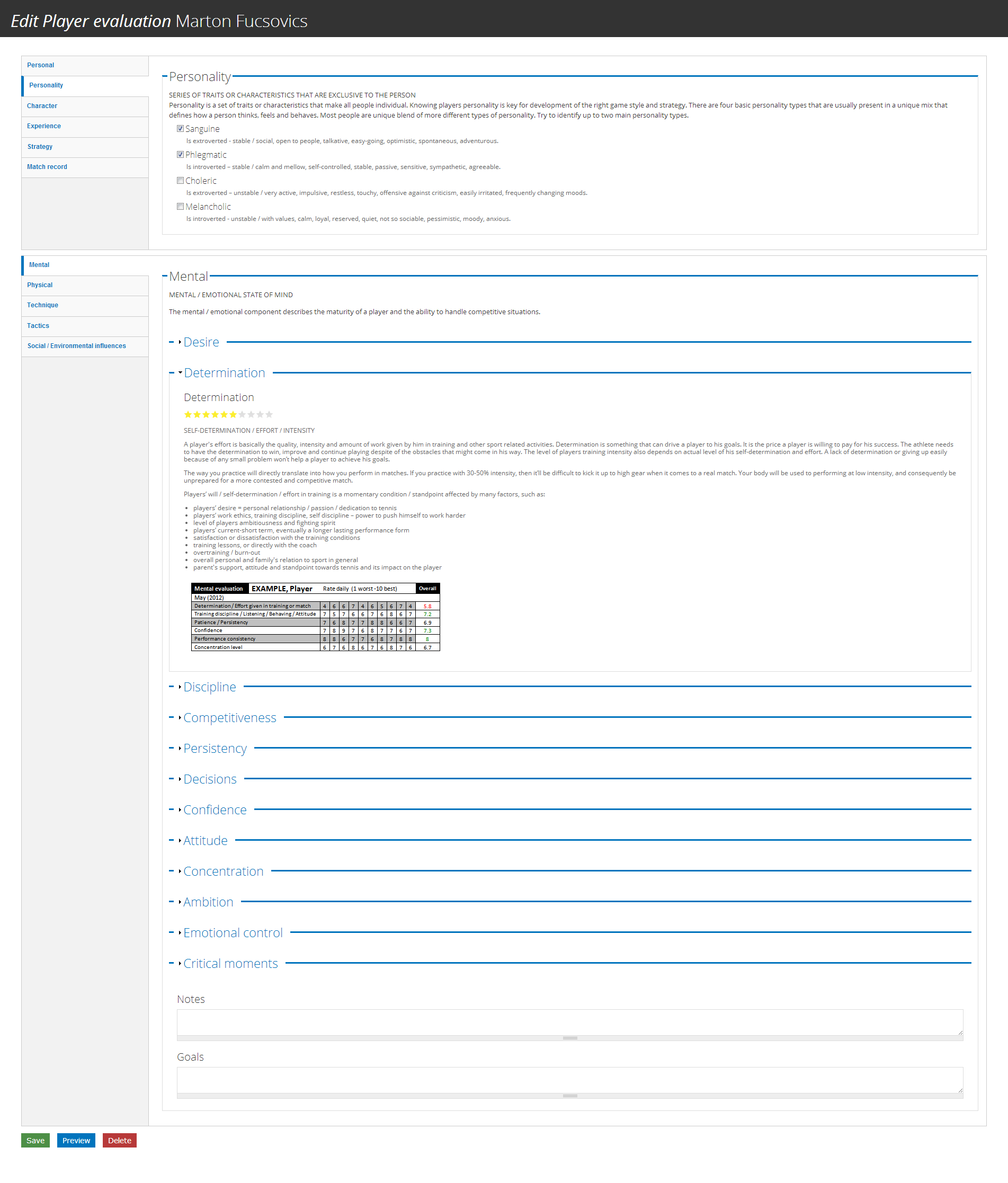Image resolution: width=1008 pixels, height=1183 pixels.
Task: Expand the Decisions section
Action: 209,779
